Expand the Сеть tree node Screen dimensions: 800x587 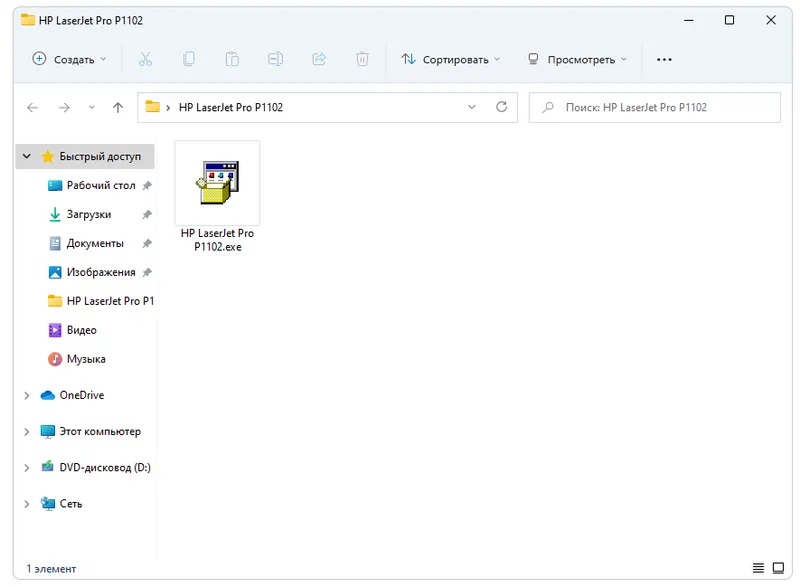click(x=27, y=504)
